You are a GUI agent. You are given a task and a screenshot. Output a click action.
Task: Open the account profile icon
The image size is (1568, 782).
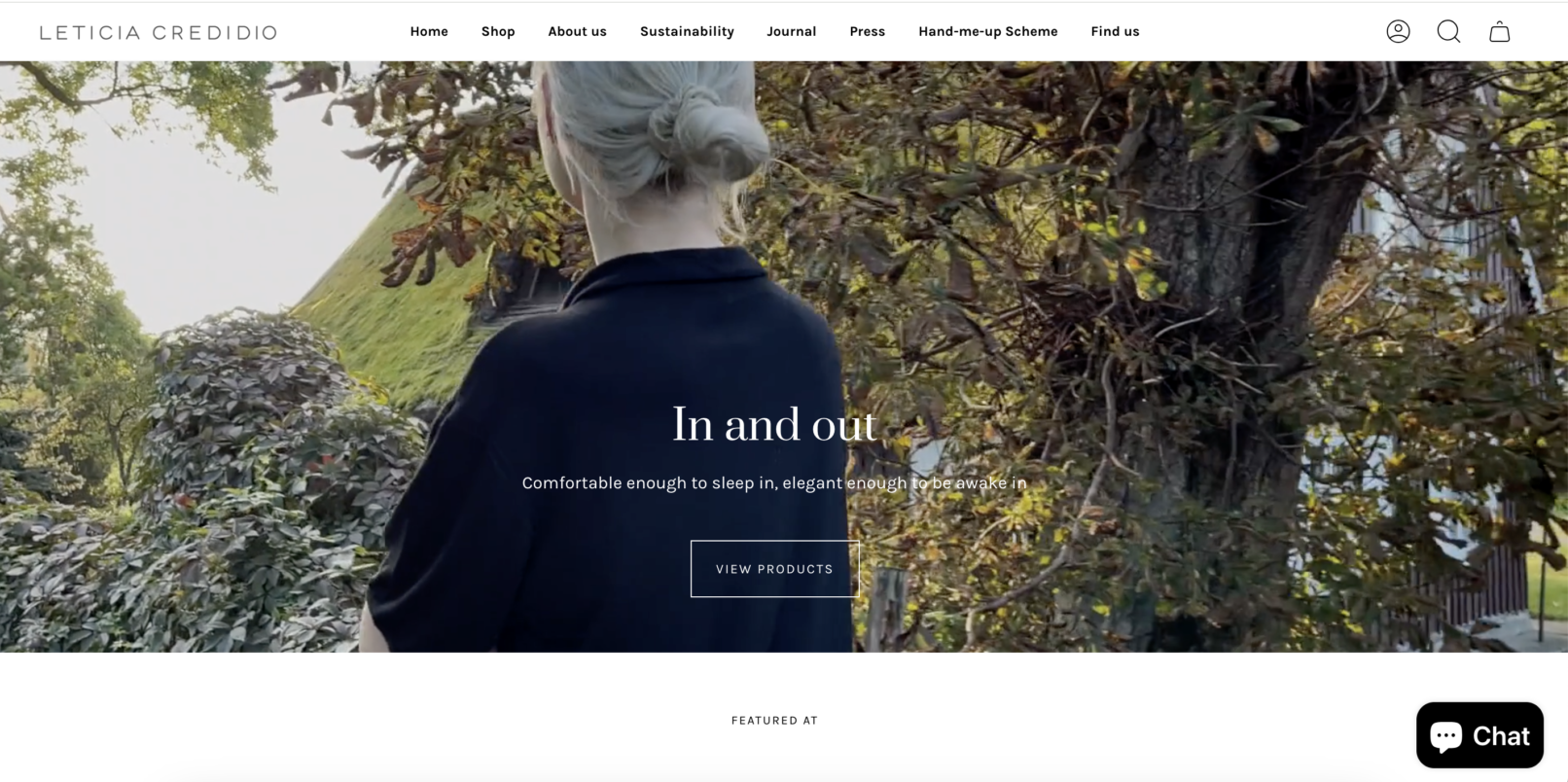1398,31
